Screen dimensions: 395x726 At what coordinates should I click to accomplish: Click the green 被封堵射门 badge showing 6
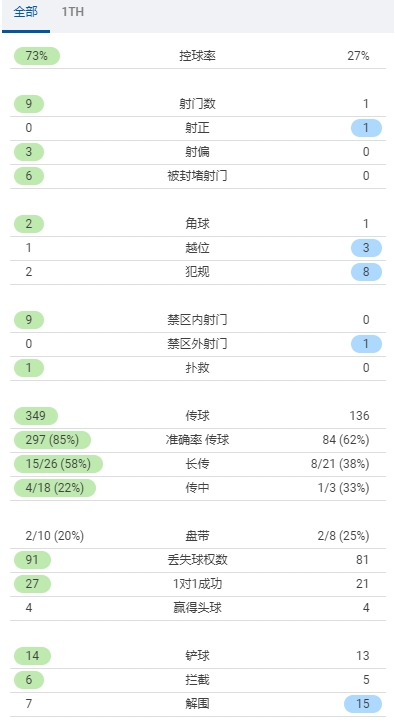[x=29, y=176]
